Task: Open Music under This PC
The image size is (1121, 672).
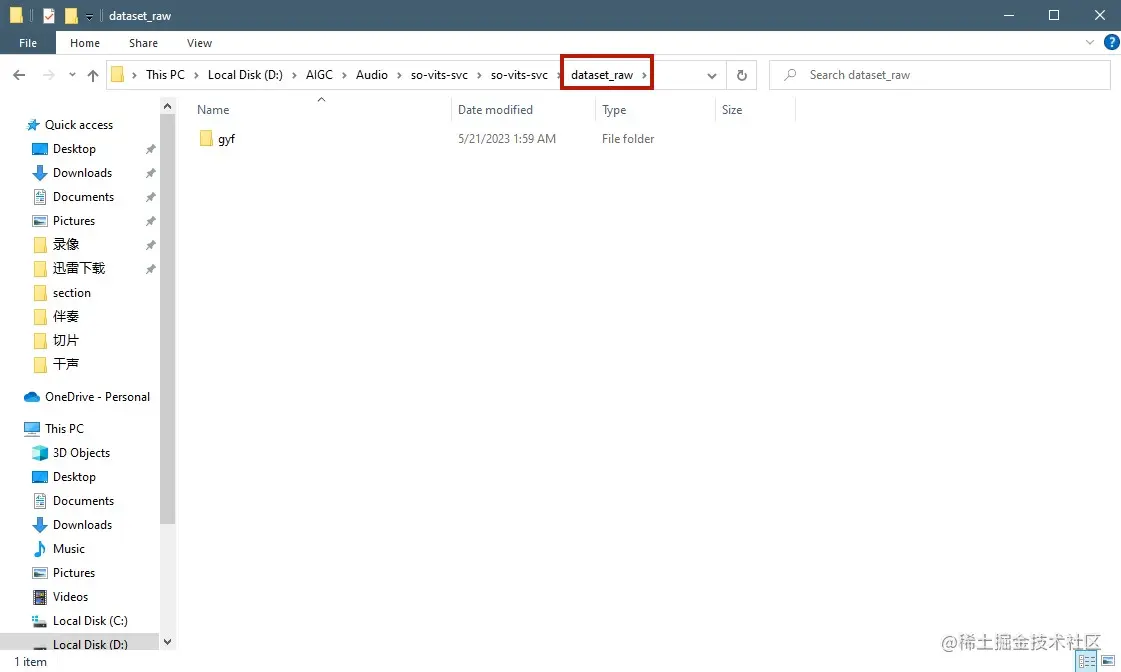Action: tap(69, 549)
